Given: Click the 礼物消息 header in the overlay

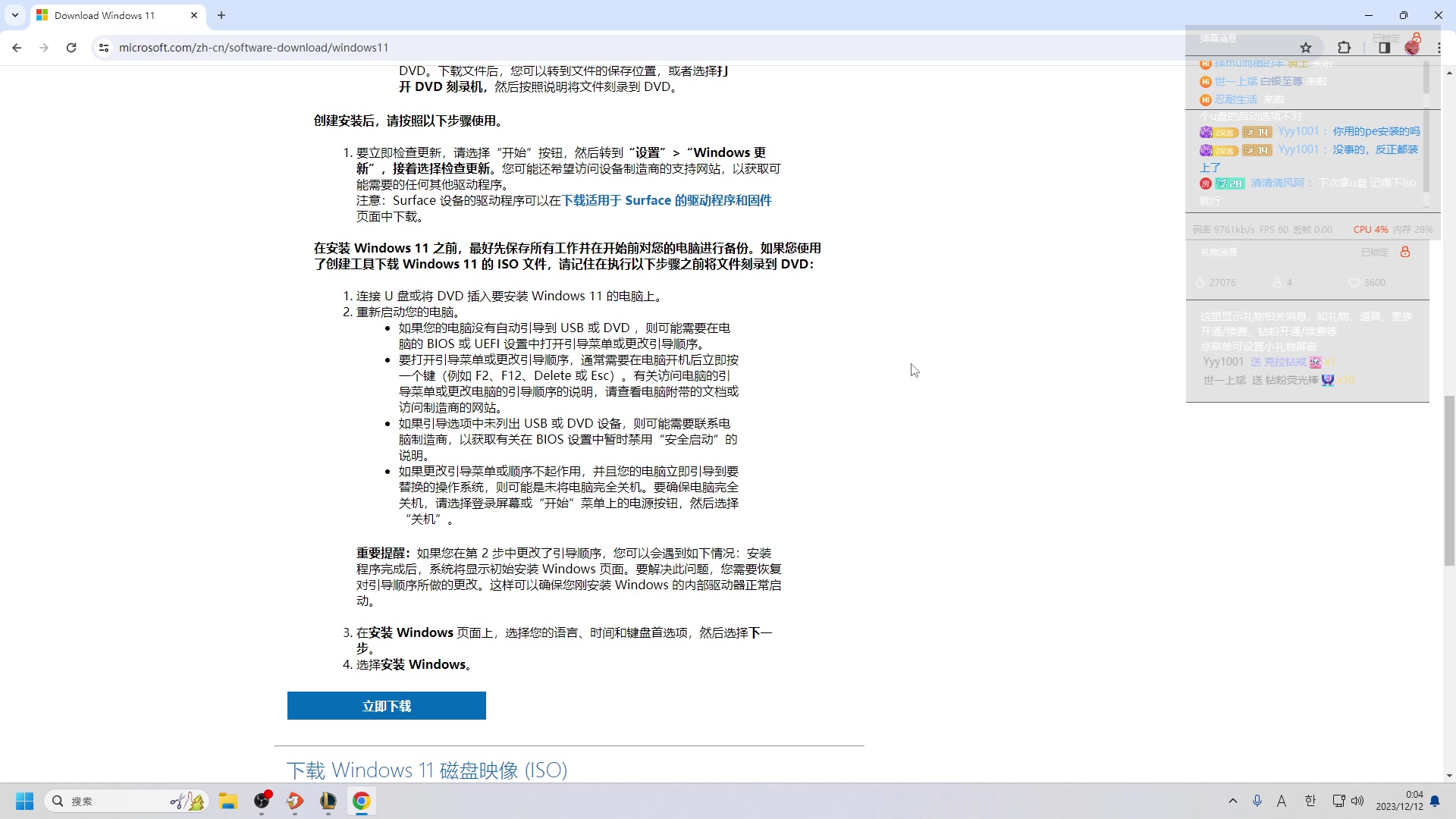Looking at the screenshot, I should 1219,253.
